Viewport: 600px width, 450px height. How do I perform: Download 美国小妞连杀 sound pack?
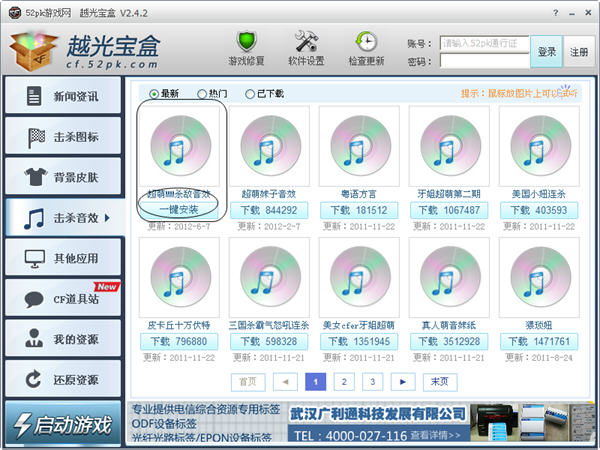539,210
